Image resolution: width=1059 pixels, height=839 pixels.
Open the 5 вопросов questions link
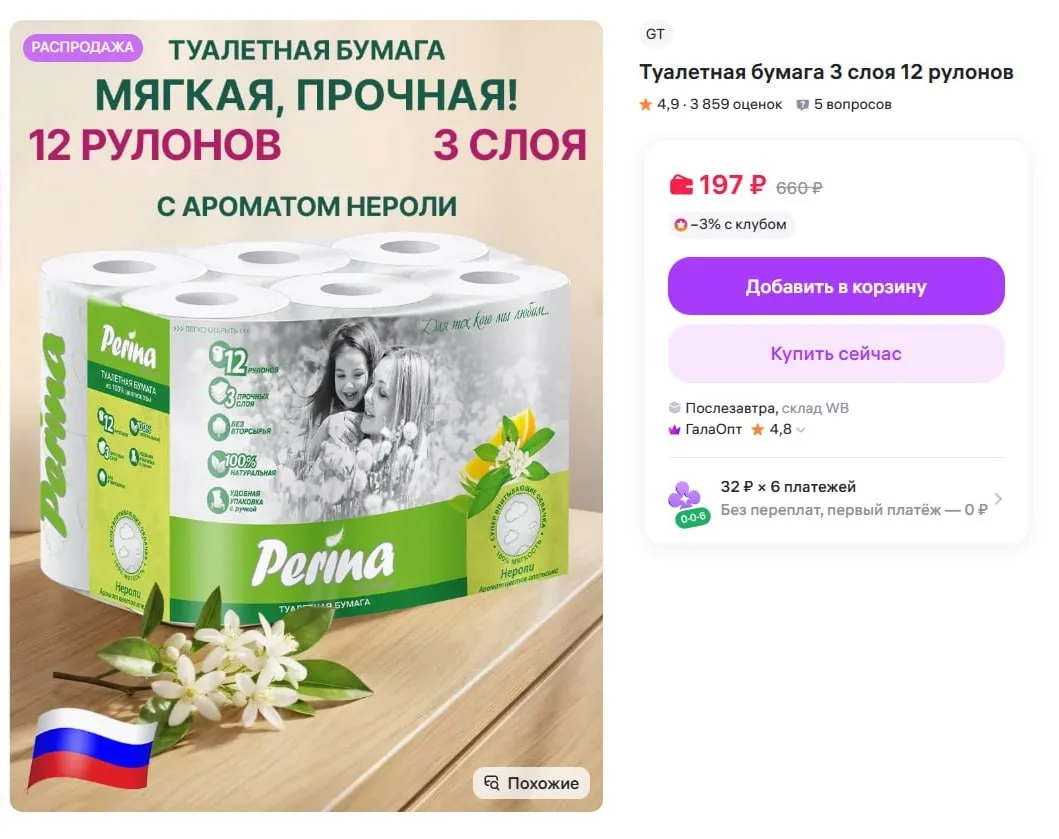[x=852, y=105]
